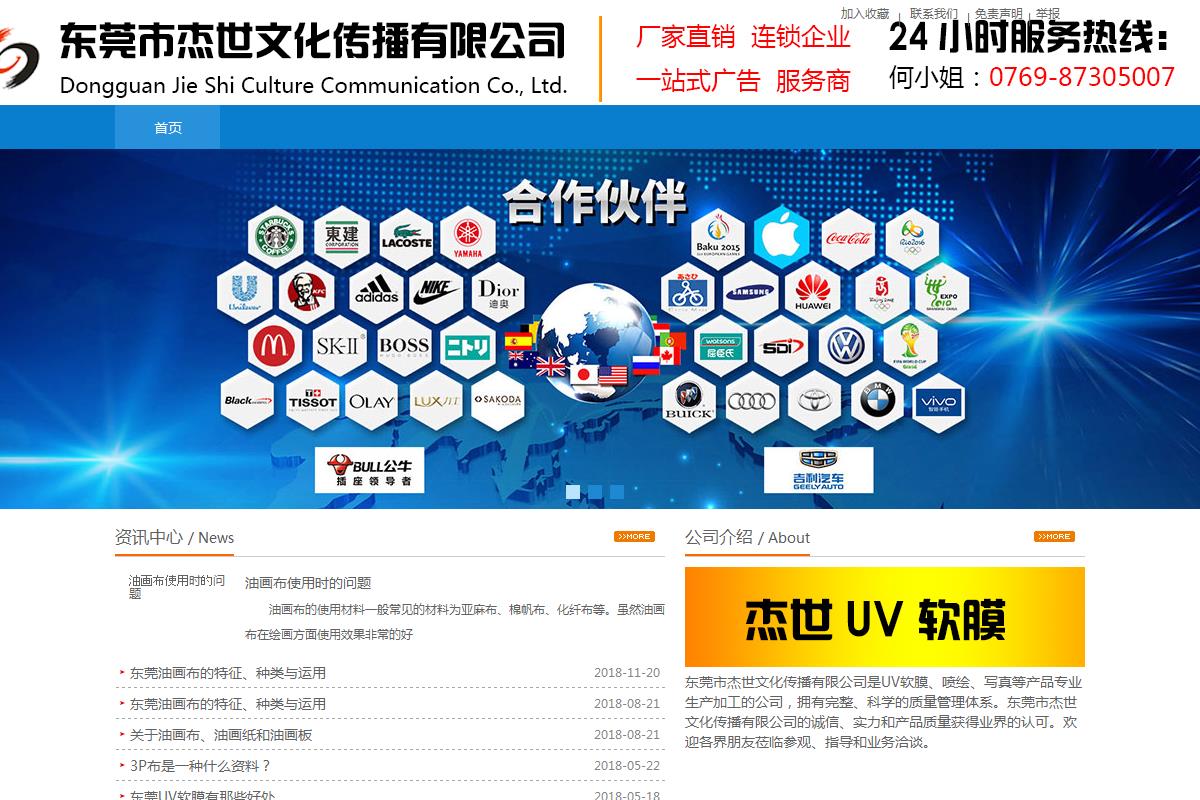Click the Watsons logo in banner
Image resolution: width=1200 pixels, height=800 pixels.
point(720,346)
